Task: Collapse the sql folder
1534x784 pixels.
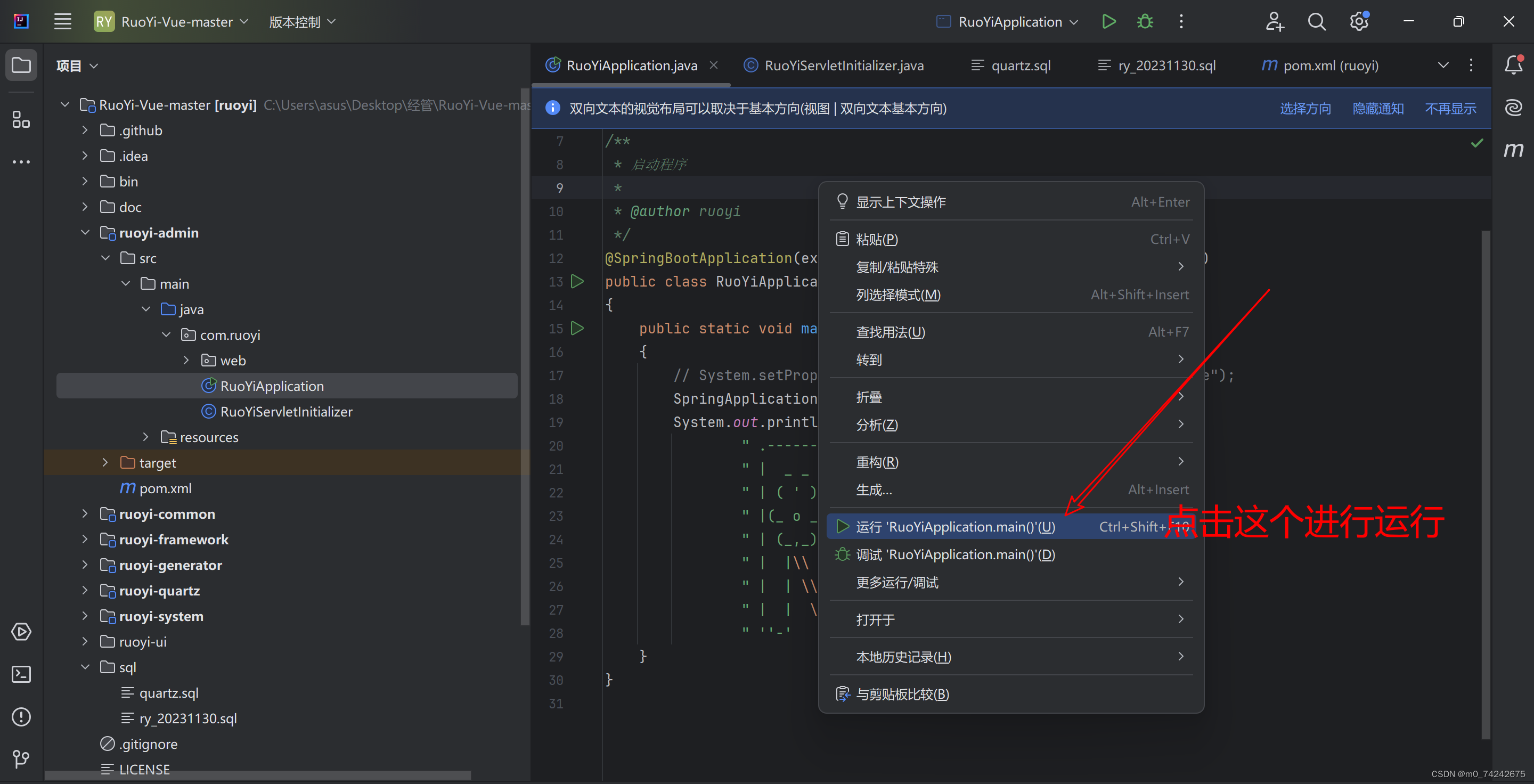Action: (85, 667)
